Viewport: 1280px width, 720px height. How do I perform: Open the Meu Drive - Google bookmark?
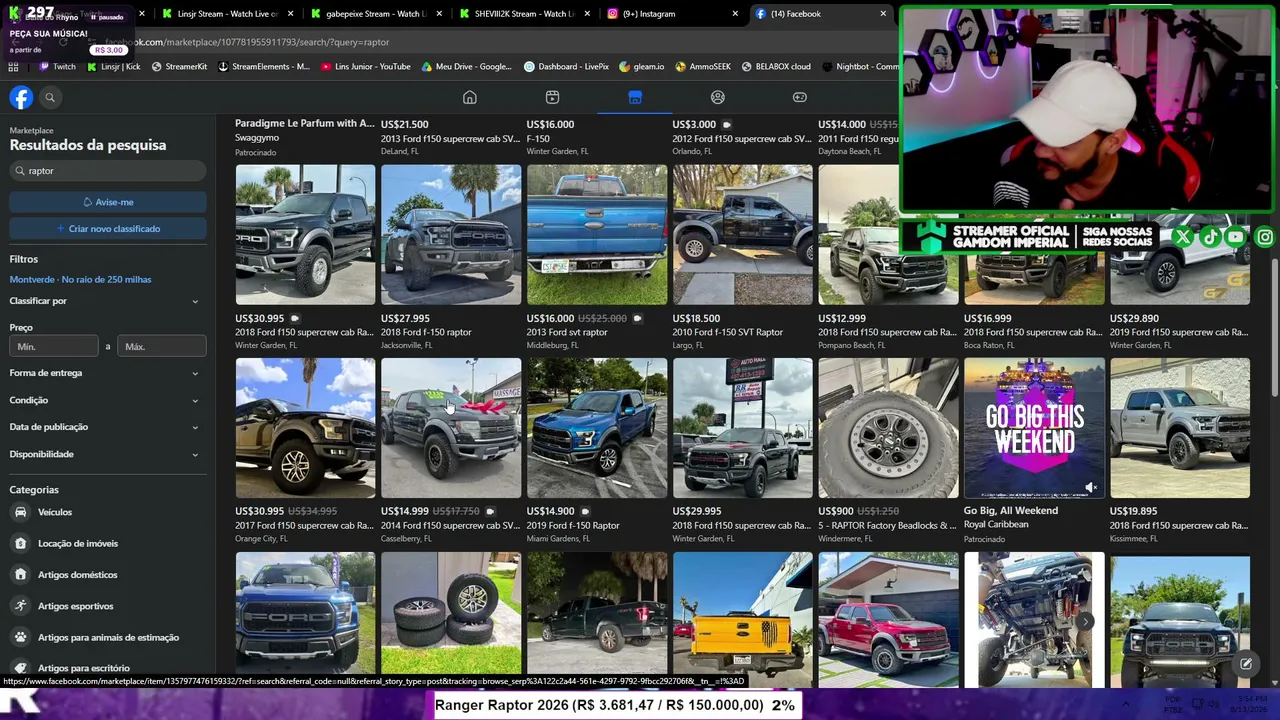pyautogui.click(x=467, y=67)
